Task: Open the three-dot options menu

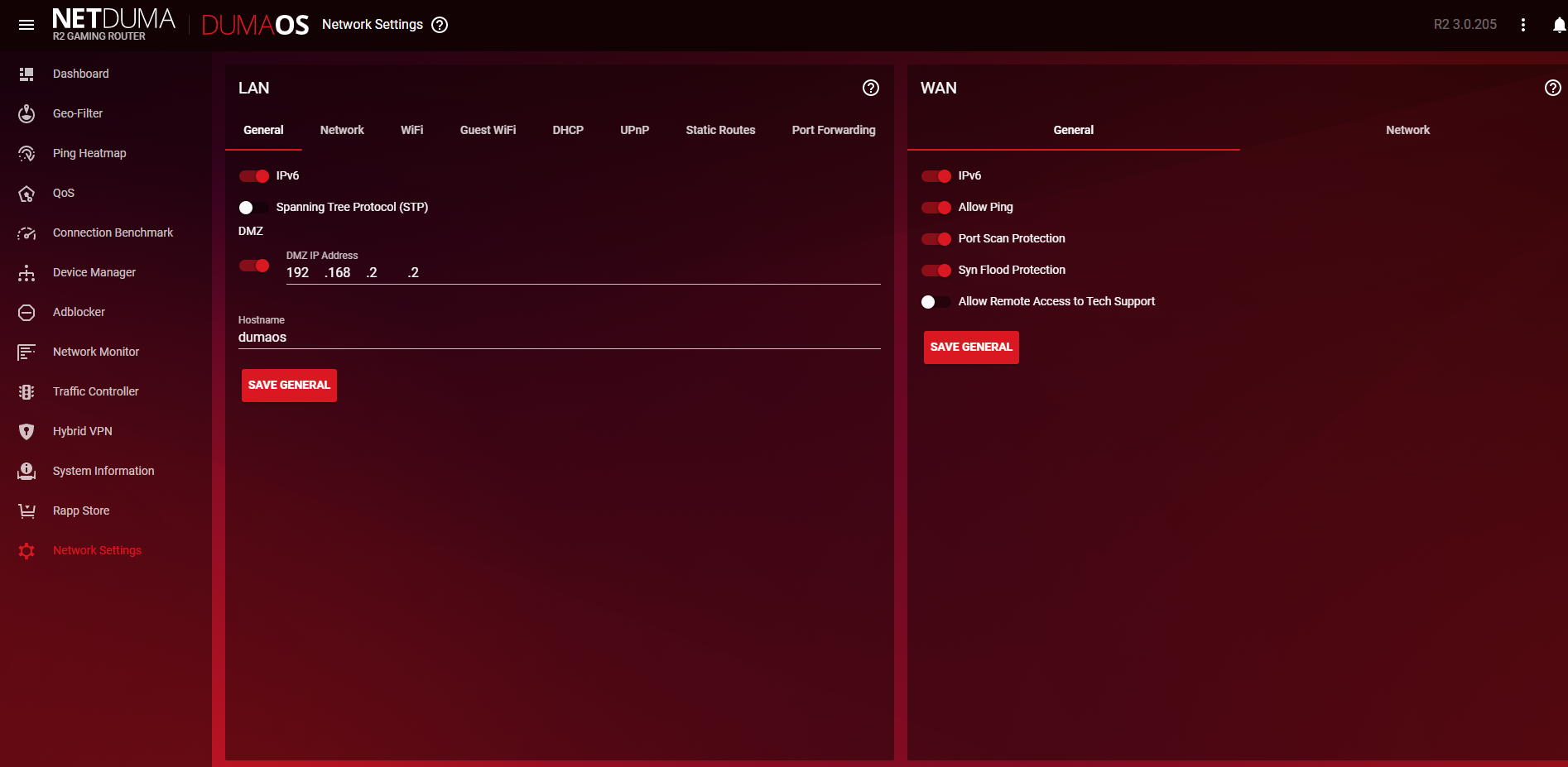Action: pos(1522,25)
